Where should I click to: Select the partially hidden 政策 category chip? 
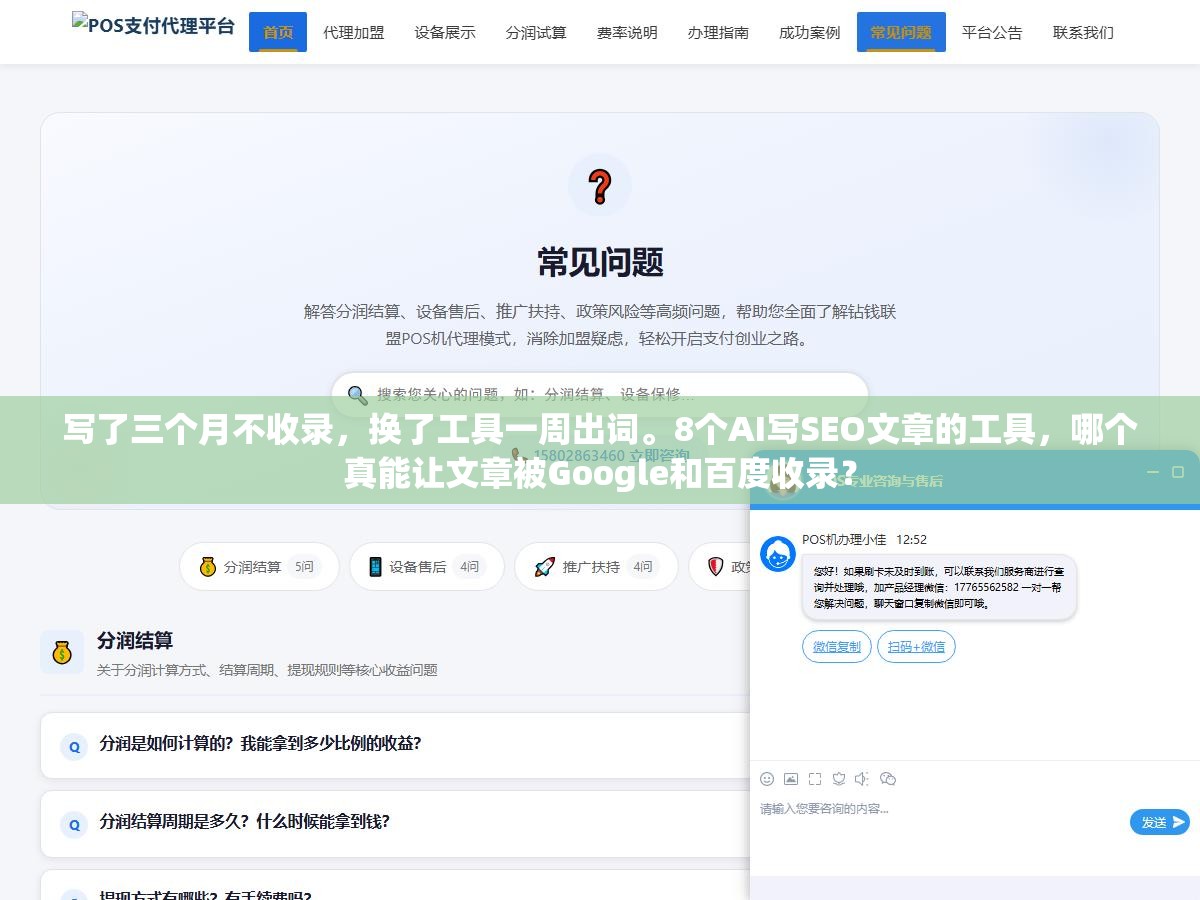tap(720, 567)
